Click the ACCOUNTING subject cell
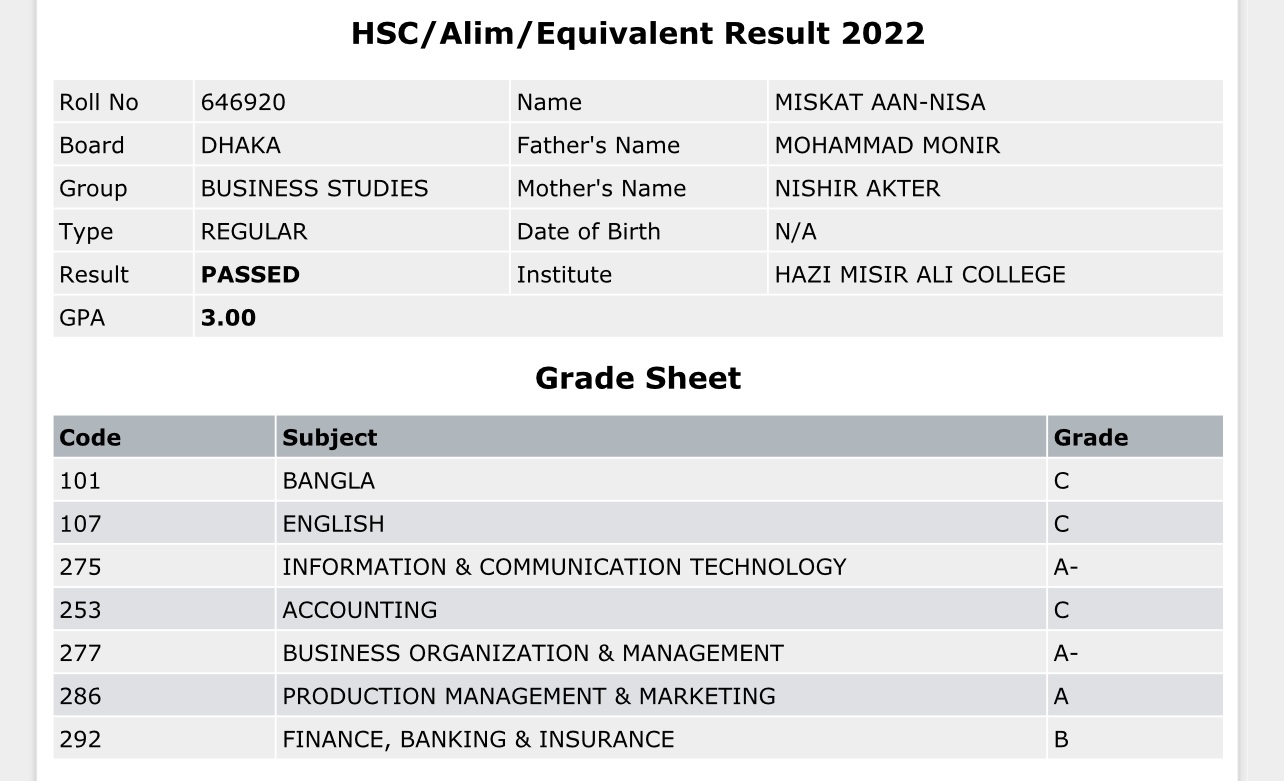This screenshot has height=781, width=1284. pos(661,609)
